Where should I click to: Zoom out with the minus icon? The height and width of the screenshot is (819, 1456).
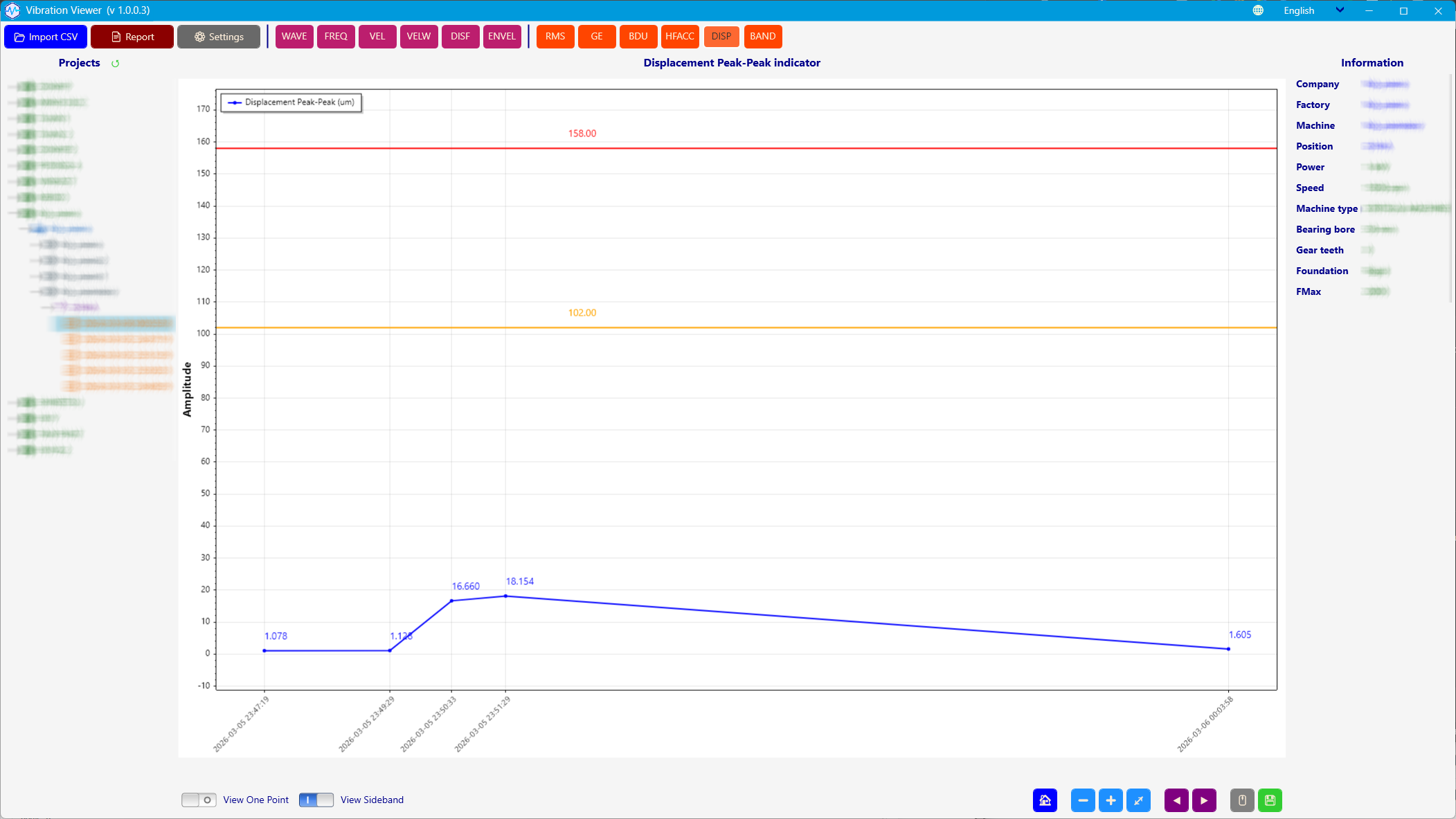[x=1083, y=800]
